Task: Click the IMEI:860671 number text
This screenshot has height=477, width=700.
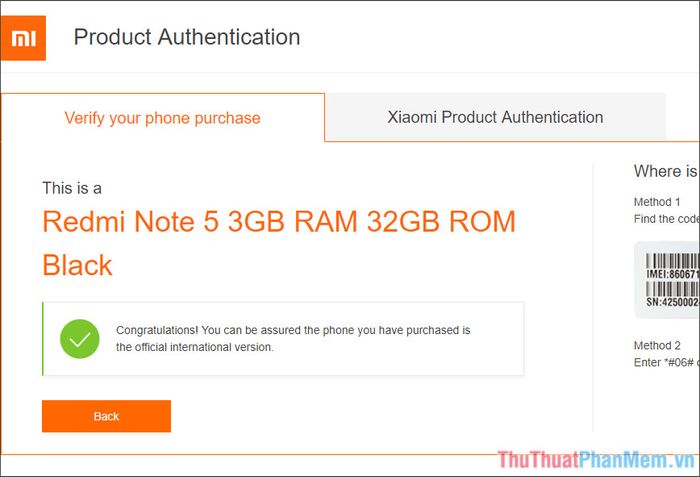Action: tap(672, 274)
